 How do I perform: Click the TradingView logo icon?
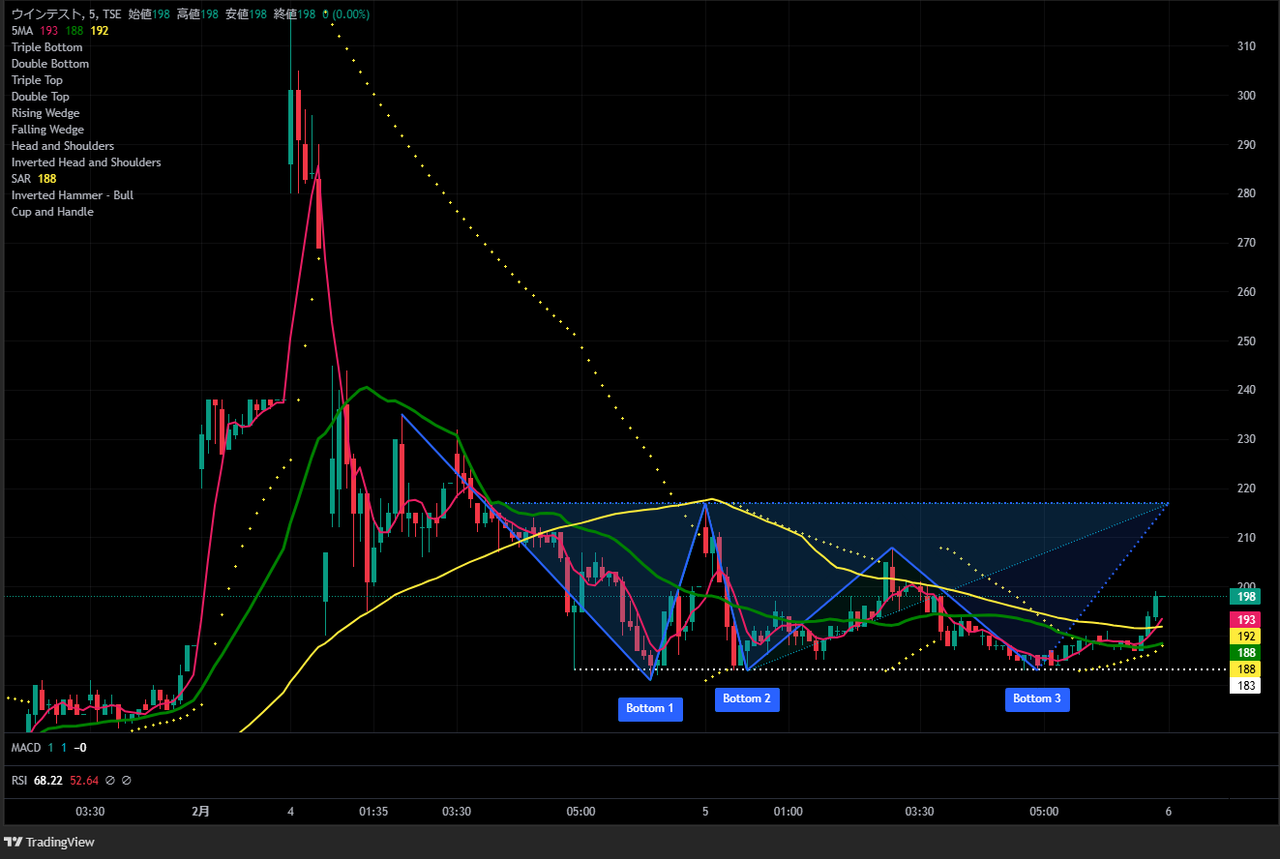coord(14,842)
